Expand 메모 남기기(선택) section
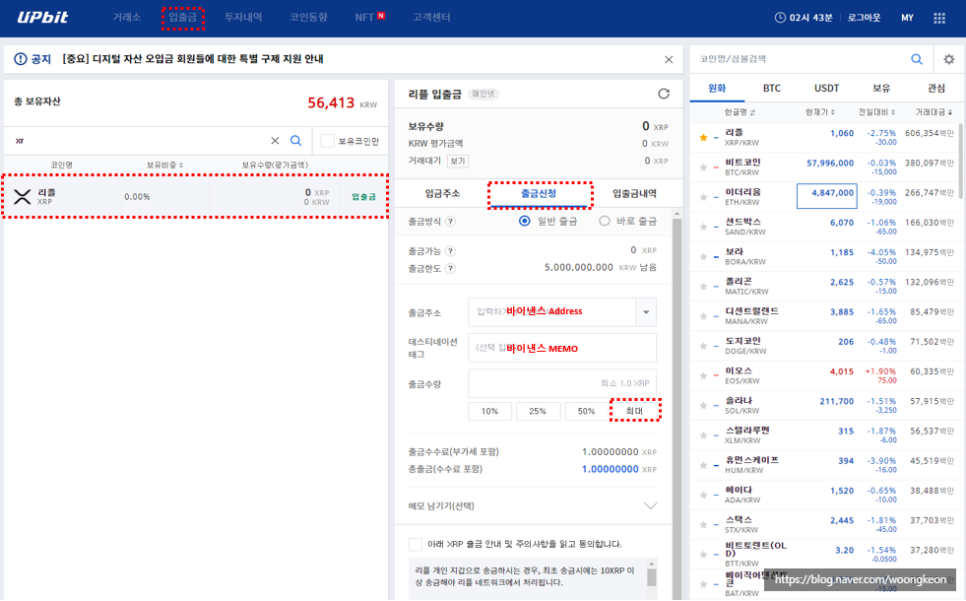The height and width of the screenshot is (601, 966). click(650, 506)
